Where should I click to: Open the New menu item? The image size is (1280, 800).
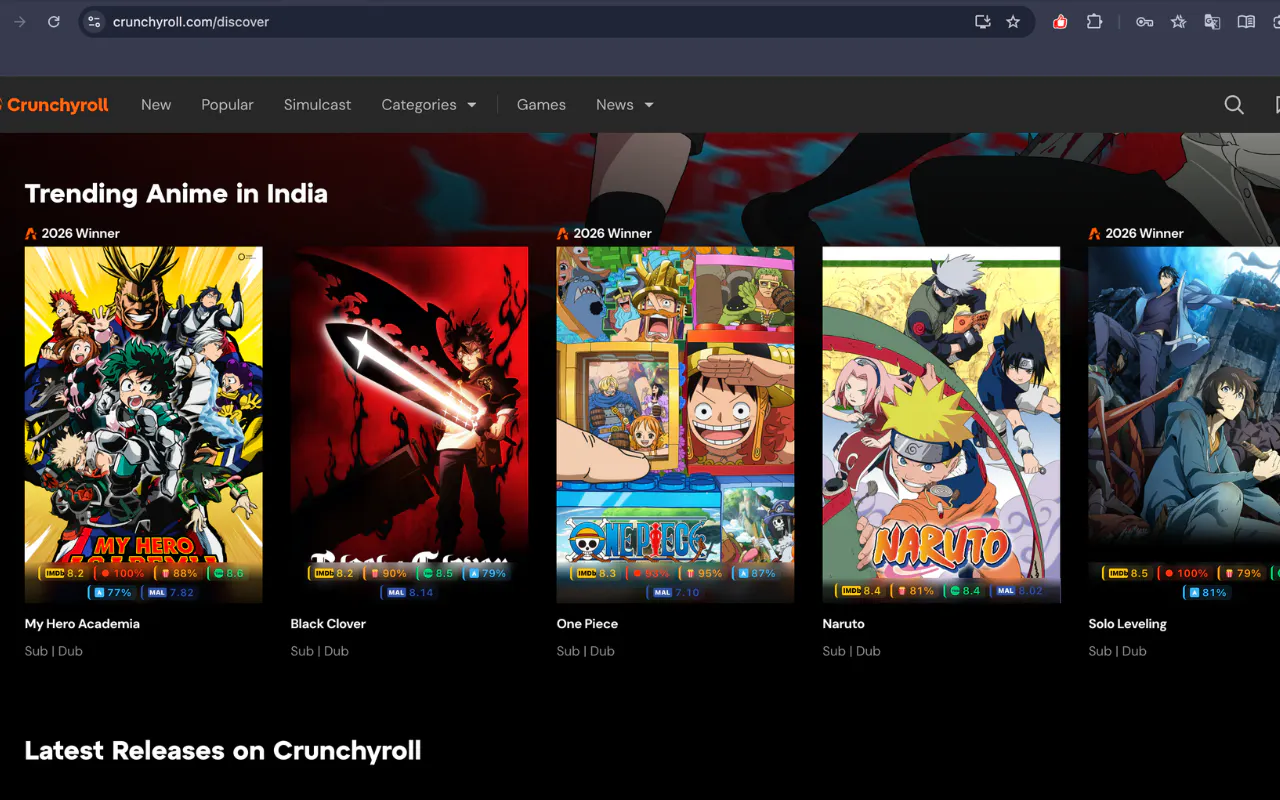pos(156,105)
